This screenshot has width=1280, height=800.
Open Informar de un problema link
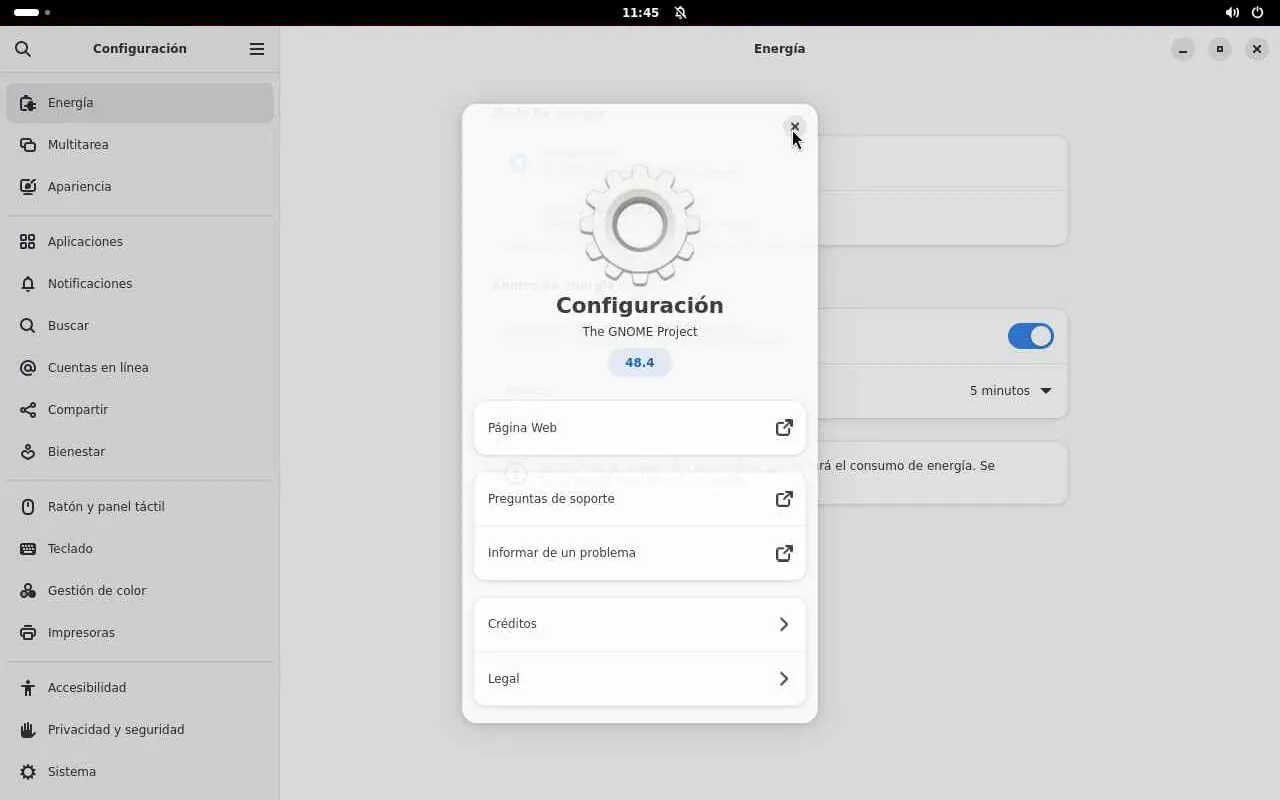[x=640, y=553]
